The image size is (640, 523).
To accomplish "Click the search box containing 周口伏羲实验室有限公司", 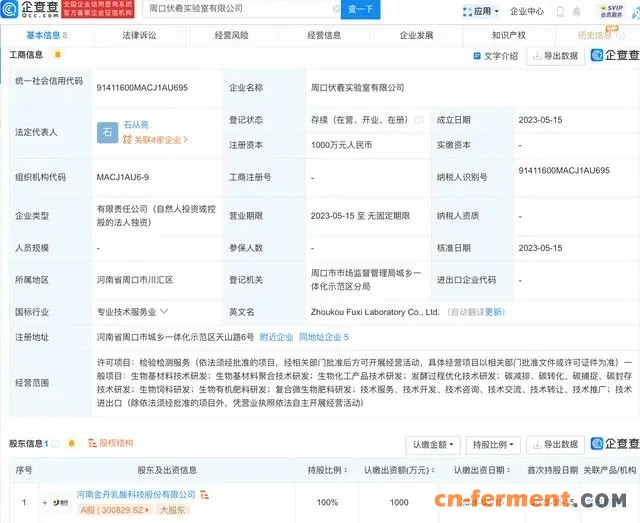I will pyautogui.click(x=240, y=10).
